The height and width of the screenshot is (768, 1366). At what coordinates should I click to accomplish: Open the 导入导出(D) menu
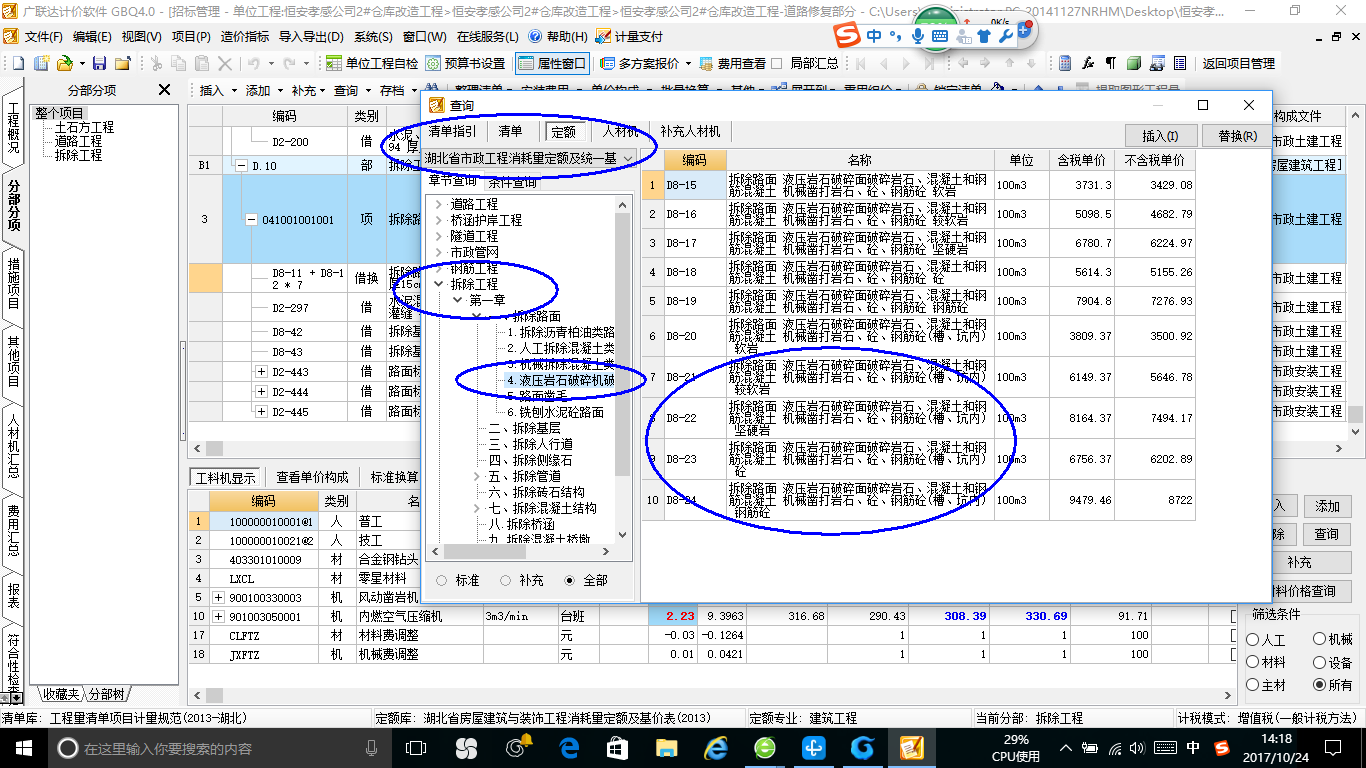coord(312,36)
